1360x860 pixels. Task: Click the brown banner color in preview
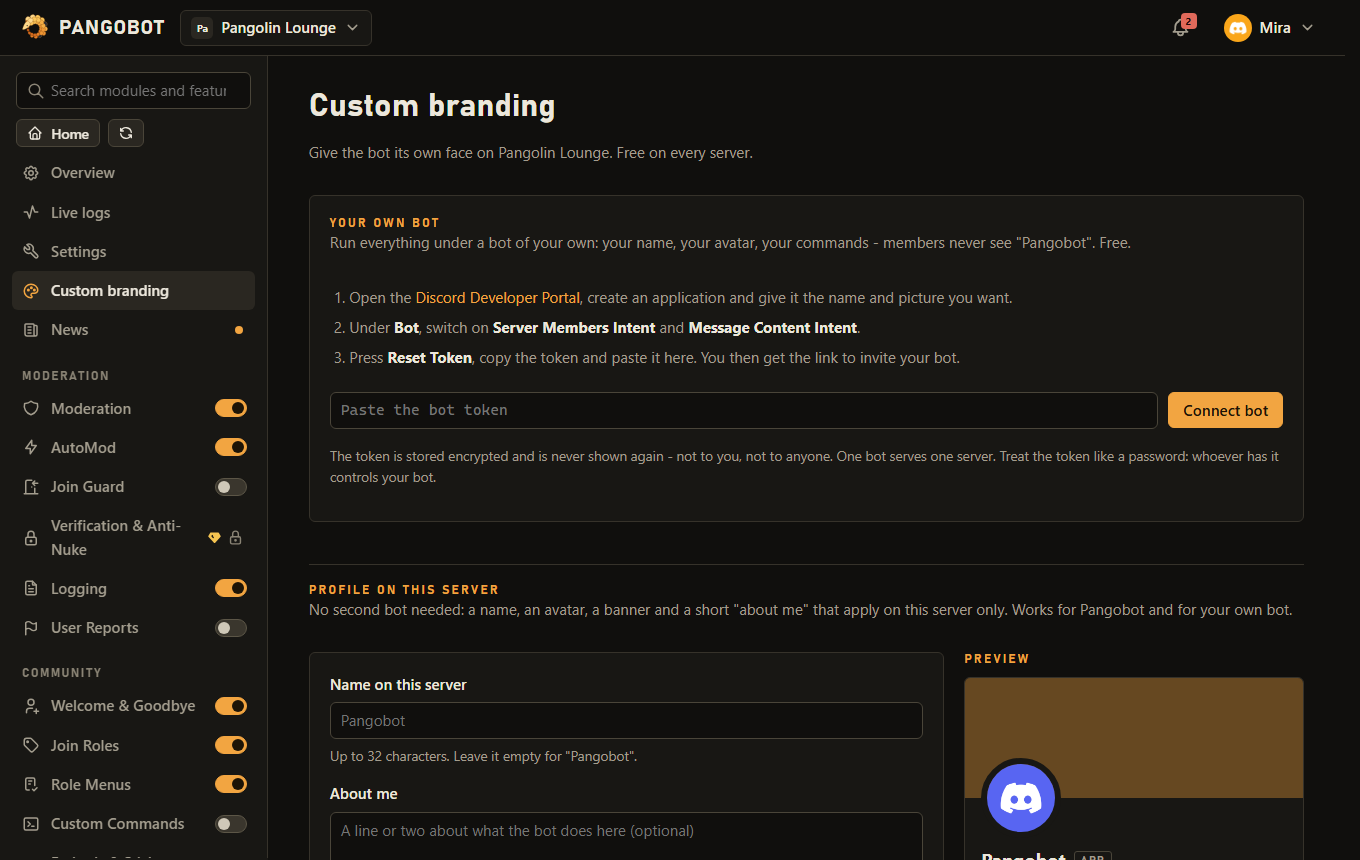(1133, 737)
